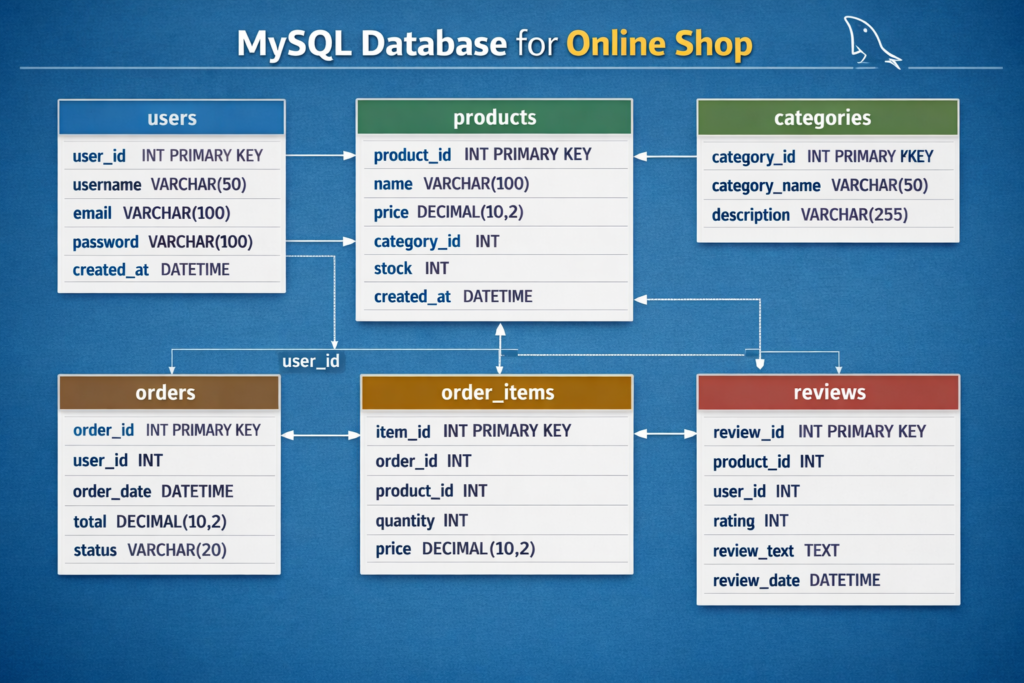
Task: Select the brown orders table header
Action: (x=168, y=392)
